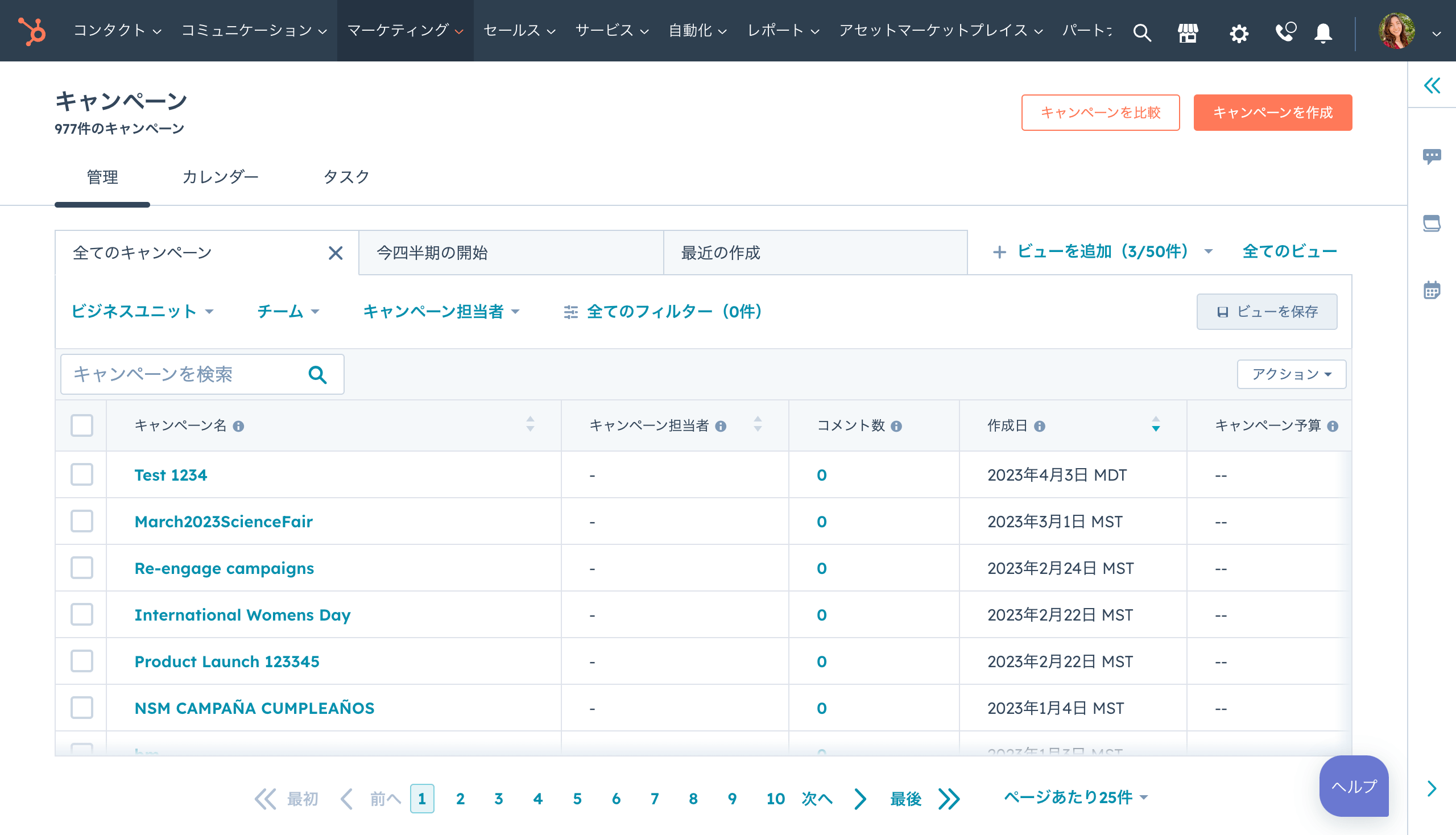Viewport: 1456px width, 835px height.
Task: Select the 今四半期の開始 view tab
Action: (x=511, y=253)
